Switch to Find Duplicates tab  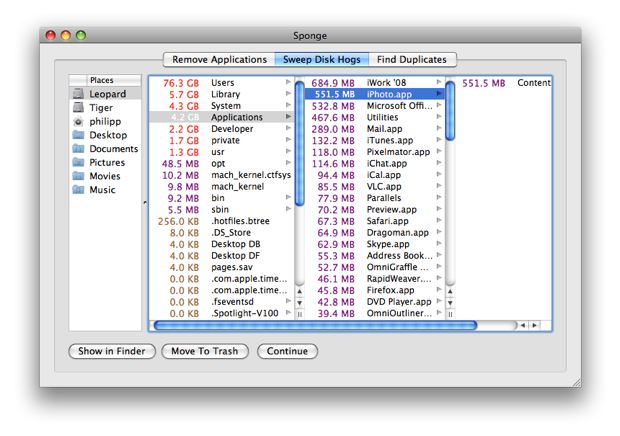point(412,60)
